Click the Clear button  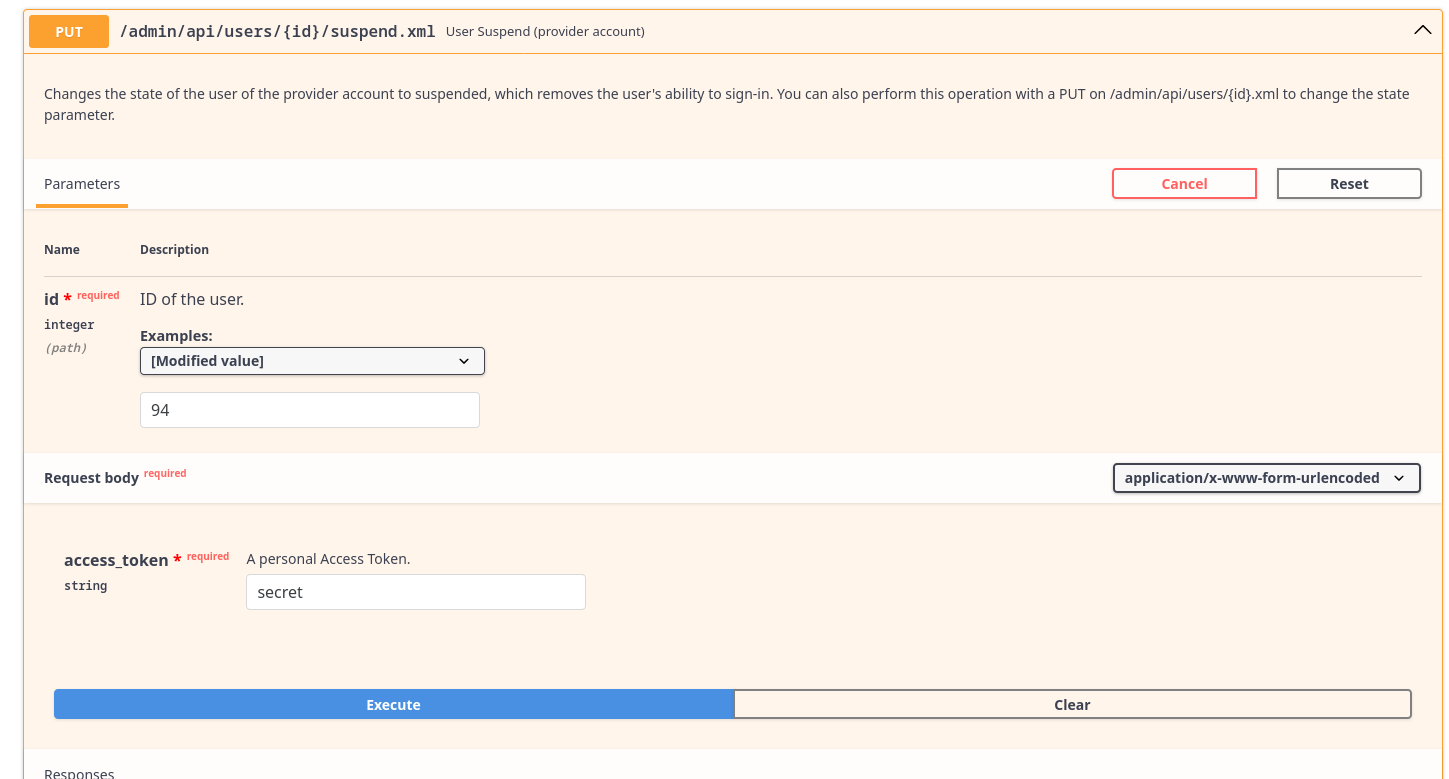(1072, 705)
